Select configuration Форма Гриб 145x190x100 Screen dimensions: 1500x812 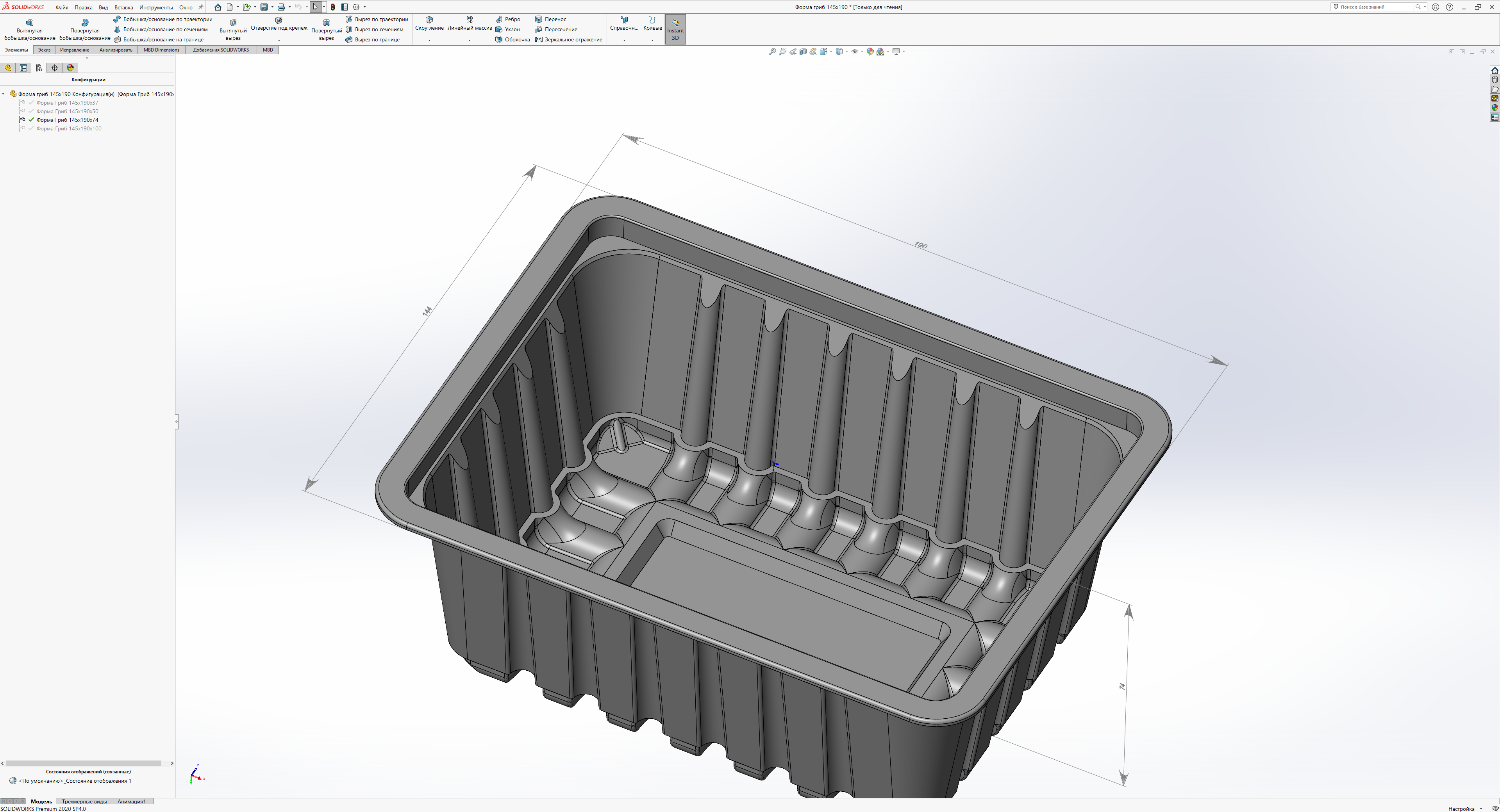[69, 129]
